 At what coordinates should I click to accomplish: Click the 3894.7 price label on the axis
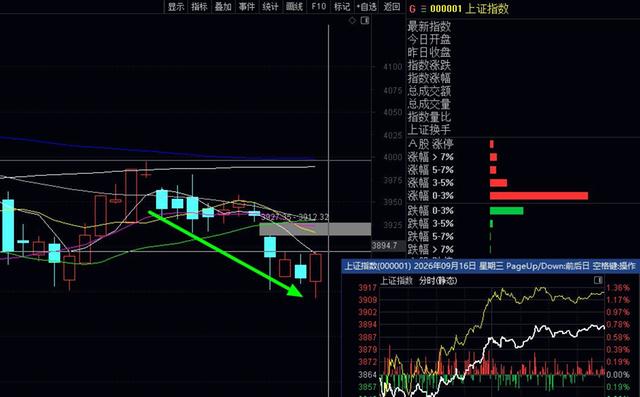[384, 246]
